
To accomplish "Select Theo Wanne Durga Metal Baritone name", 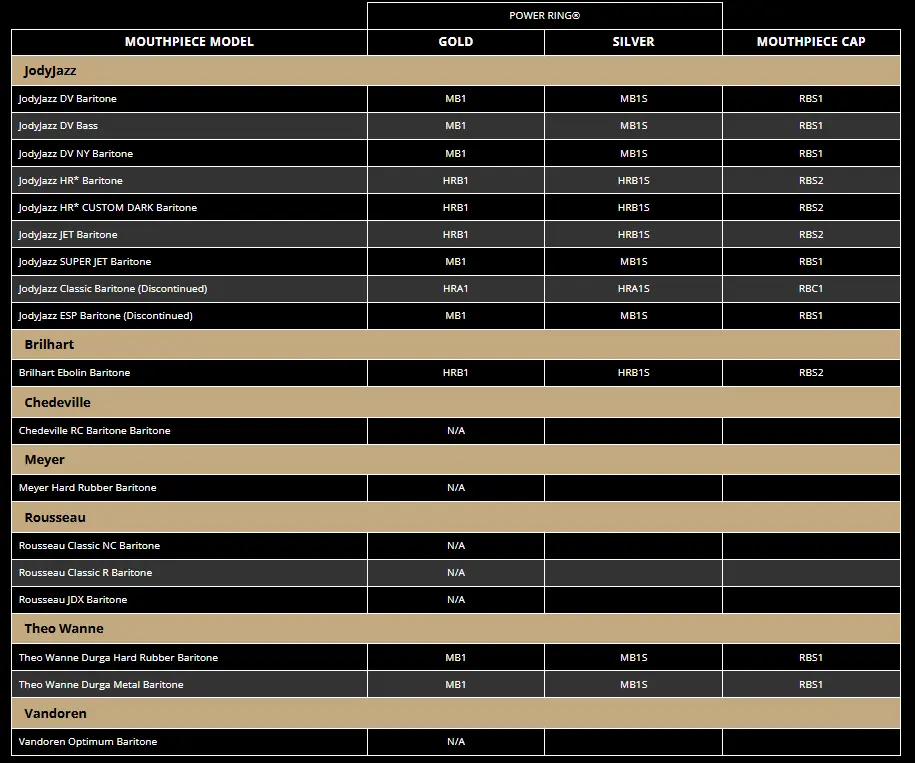I will point(101,684).
